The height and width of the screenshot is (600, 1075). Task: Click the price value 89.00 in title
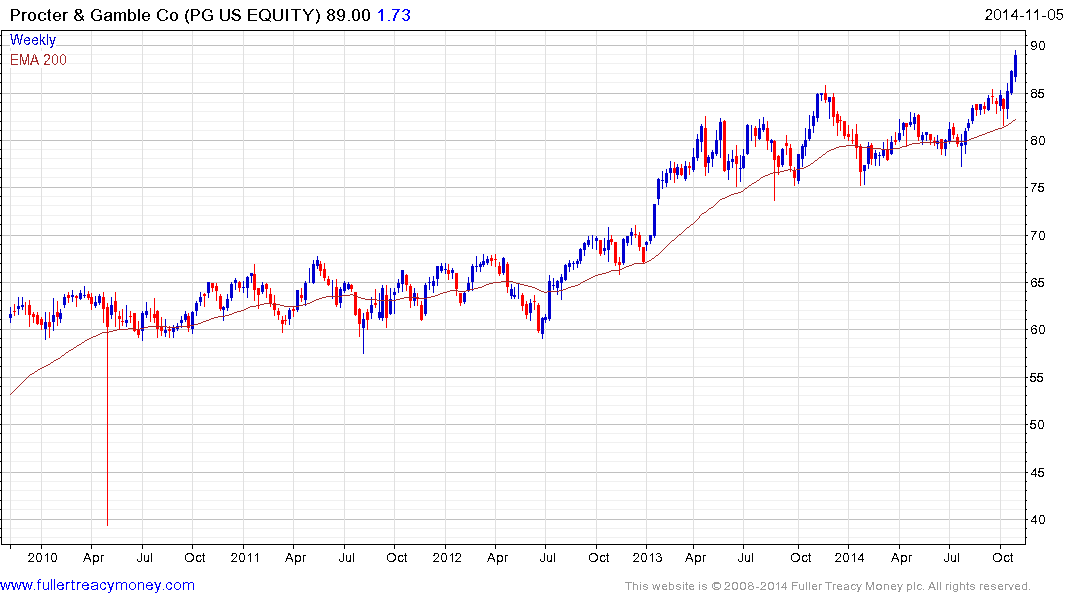348,15
